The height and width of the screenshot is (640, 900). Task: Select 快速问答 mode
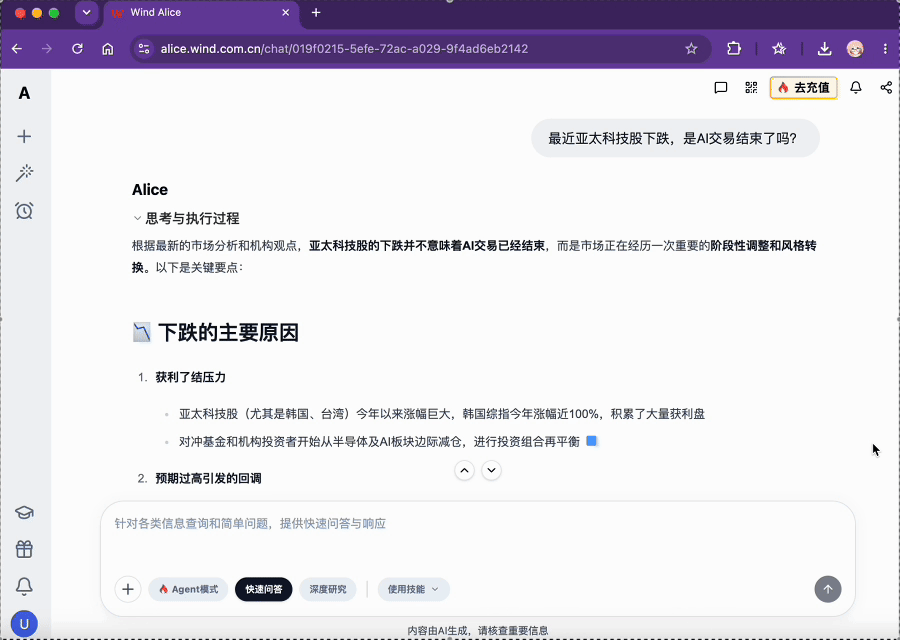(x=263, y=589)
